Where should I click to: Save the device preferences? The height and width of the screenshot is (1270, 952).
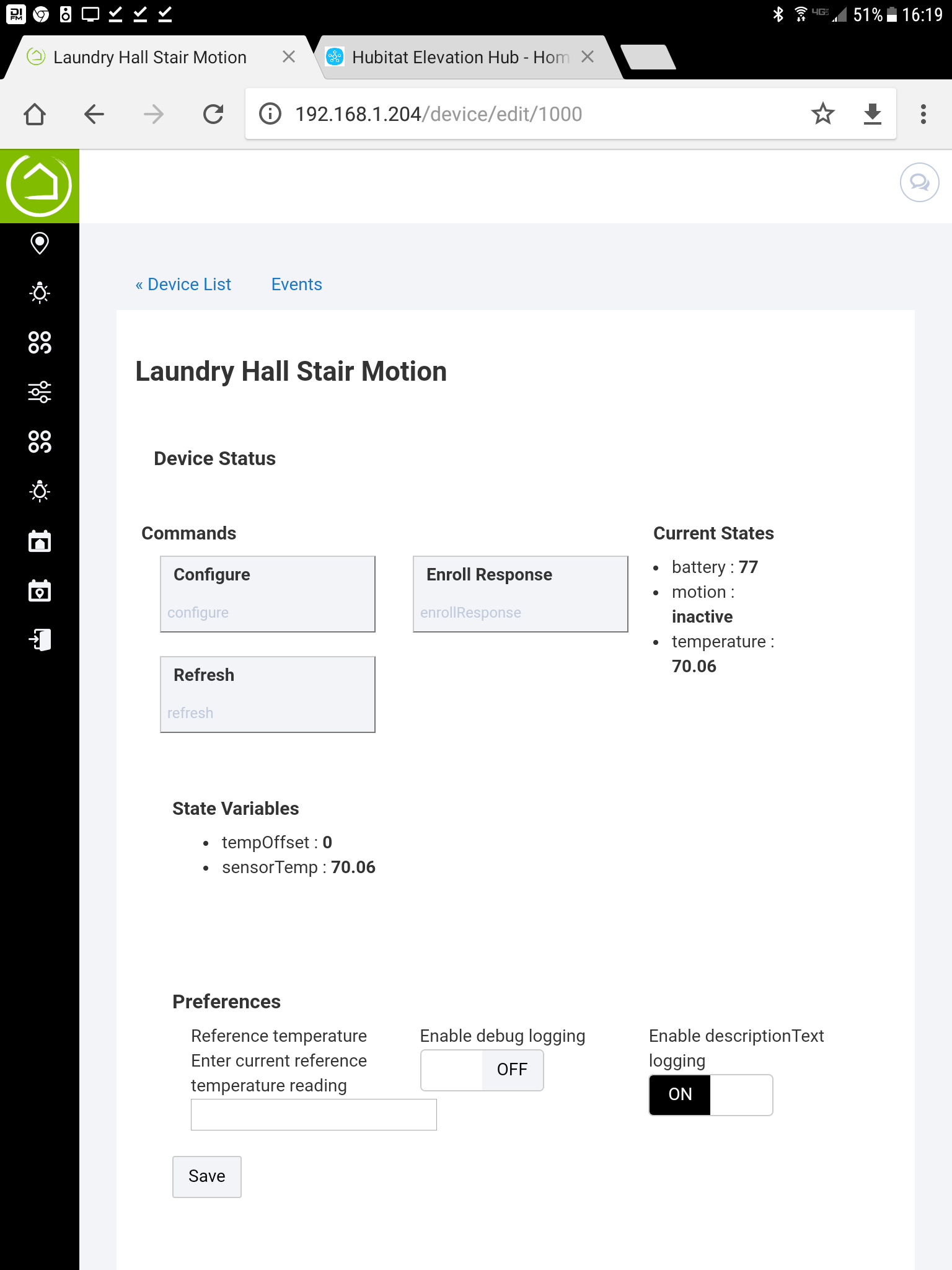207,1176
